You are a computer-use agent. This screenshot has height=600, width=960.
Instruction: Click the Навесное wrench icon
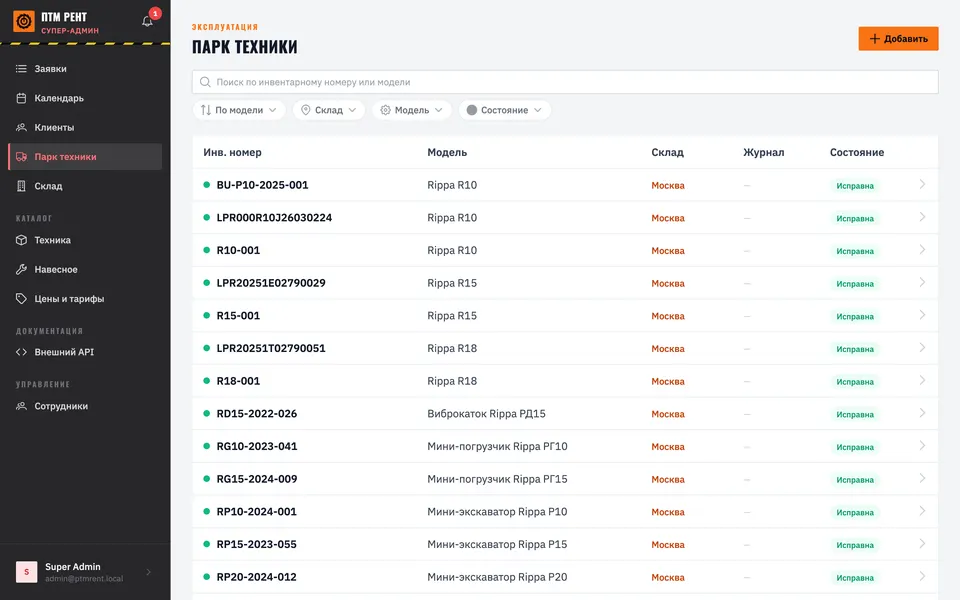point(21,269)
